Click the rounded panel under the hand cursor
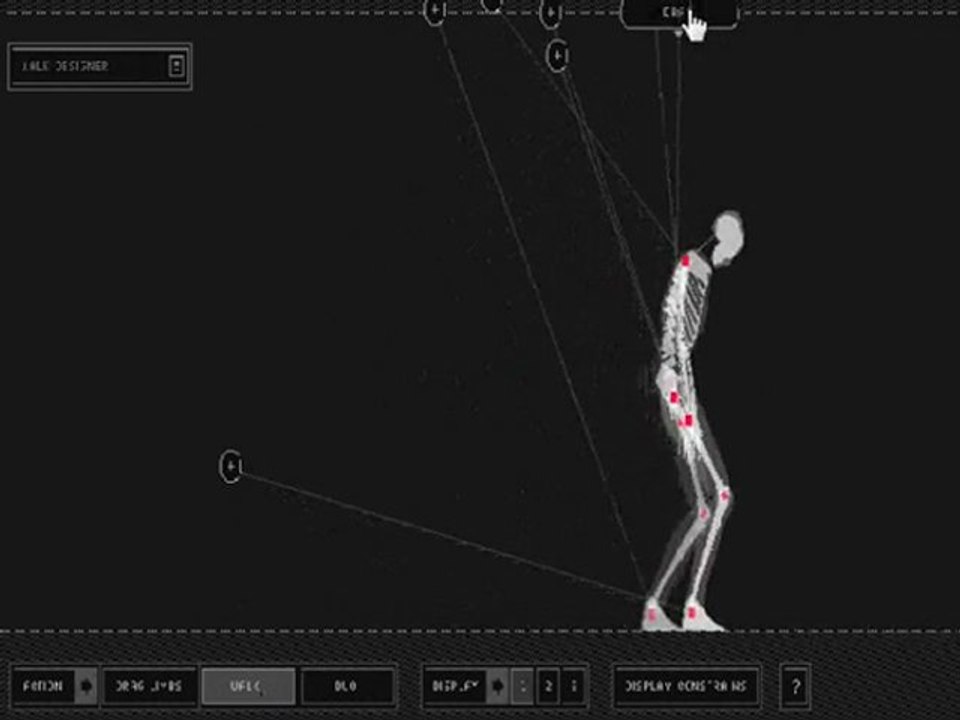This screenshot has width=960, height=720. pyautogui.click(x=678, y=13)
